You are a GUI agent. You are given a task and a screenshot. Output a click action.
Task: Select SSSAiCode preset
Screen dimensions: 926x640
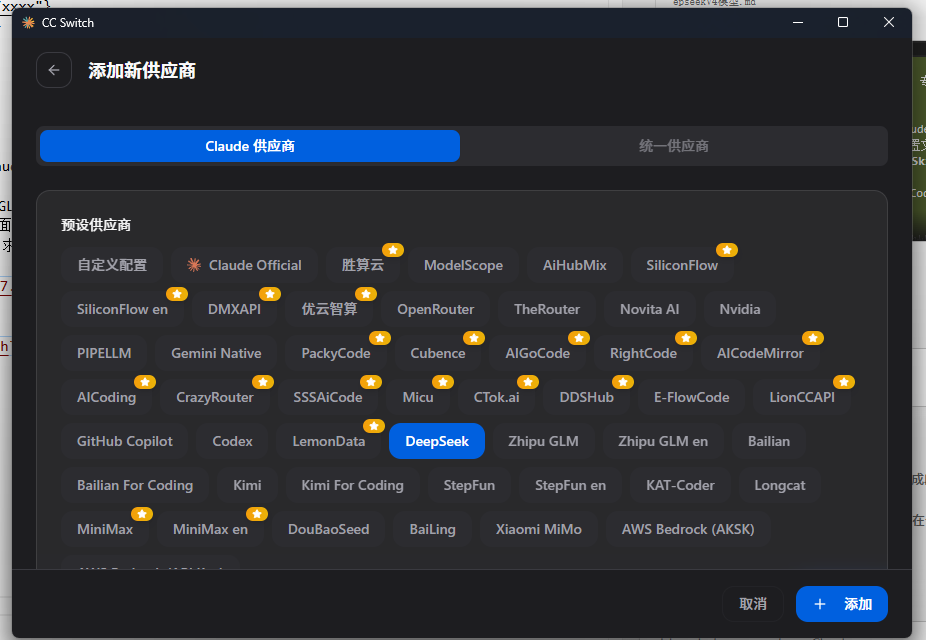(x=328, y=397)
